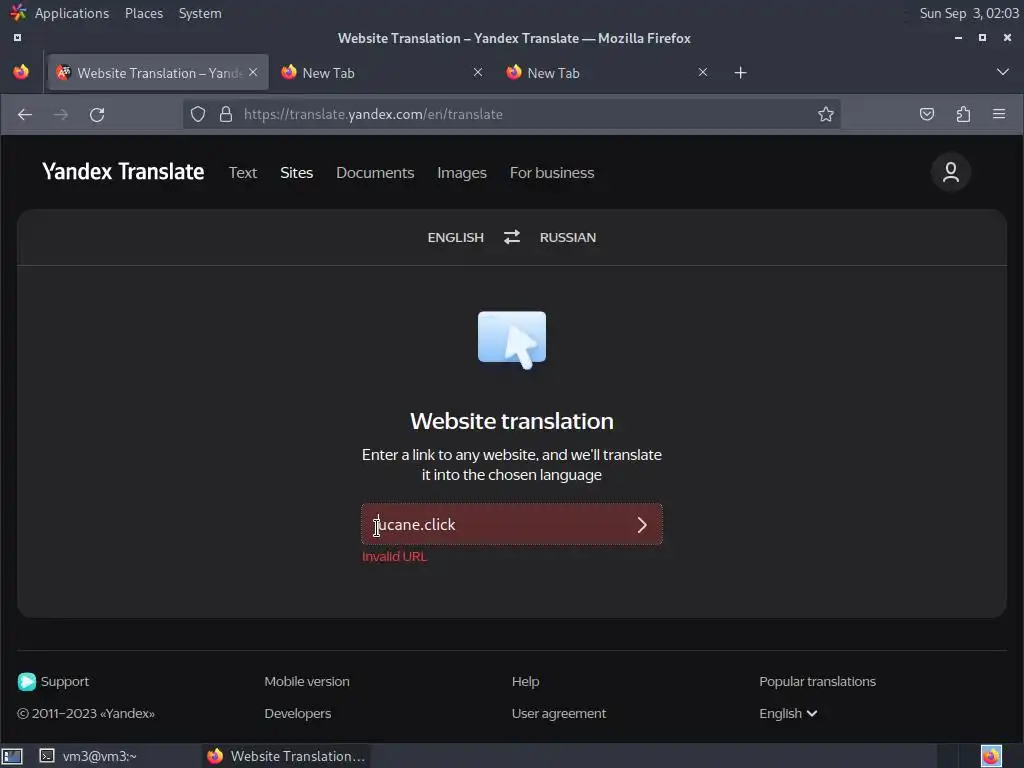Click the Invalid URL error message
This screenshot has height=768, width=1024.
[394, 556]
